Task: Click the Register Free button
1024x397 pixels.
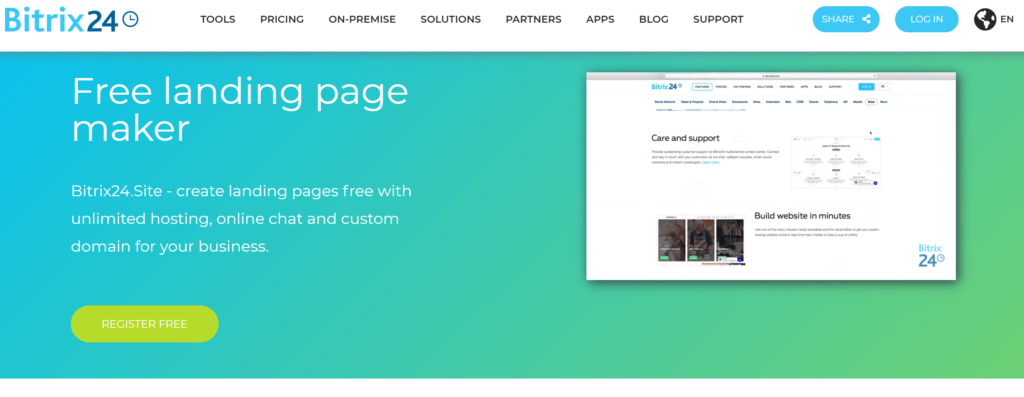Action: [x=144, y=324]
